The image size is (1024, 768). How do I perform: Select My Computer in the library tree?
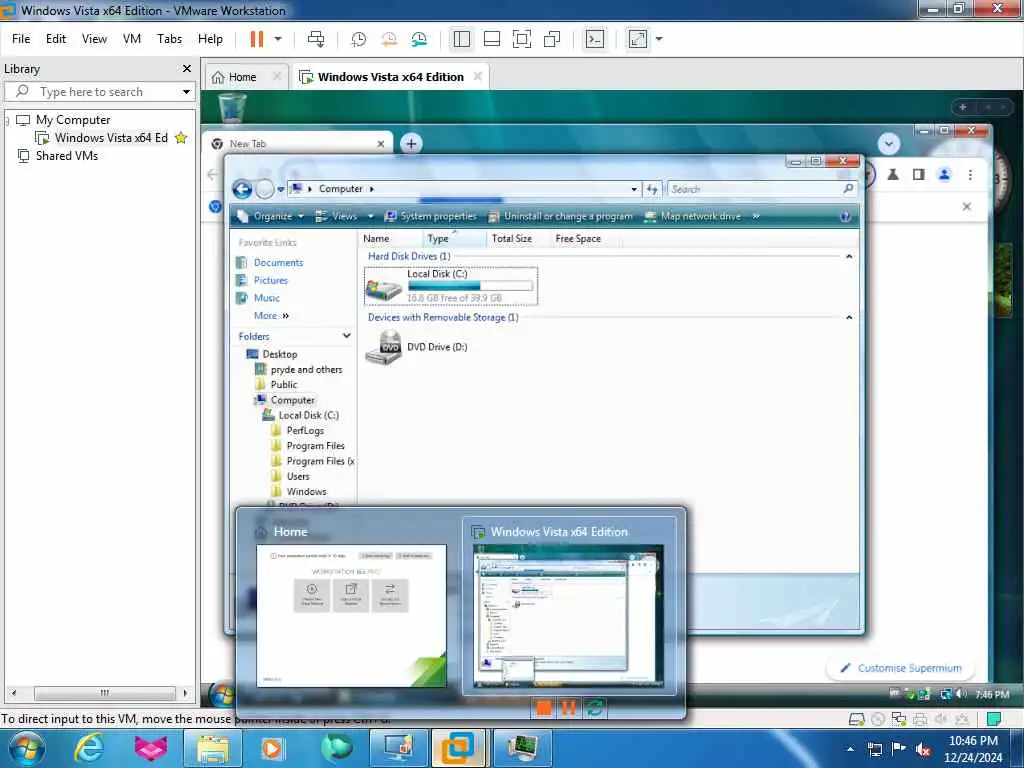(x=72, y=120)
